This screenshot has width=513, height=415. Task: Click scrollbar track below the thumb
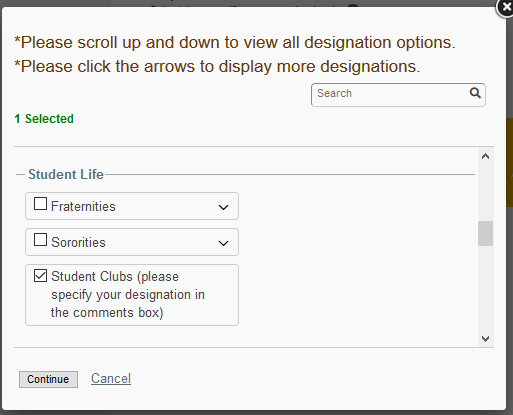pos(485,288)
